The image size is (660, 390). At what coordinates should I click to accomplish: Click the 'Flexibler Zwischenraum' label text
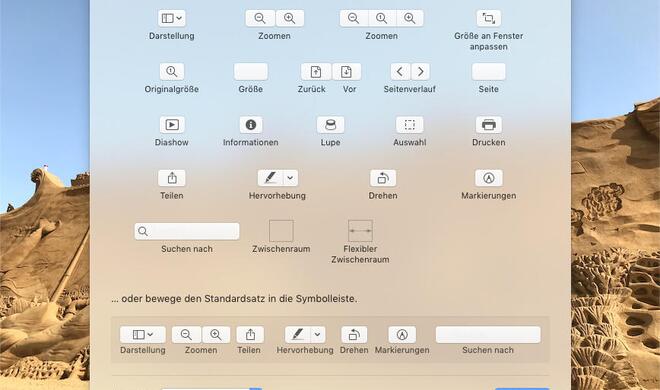(x=360, y=254)
